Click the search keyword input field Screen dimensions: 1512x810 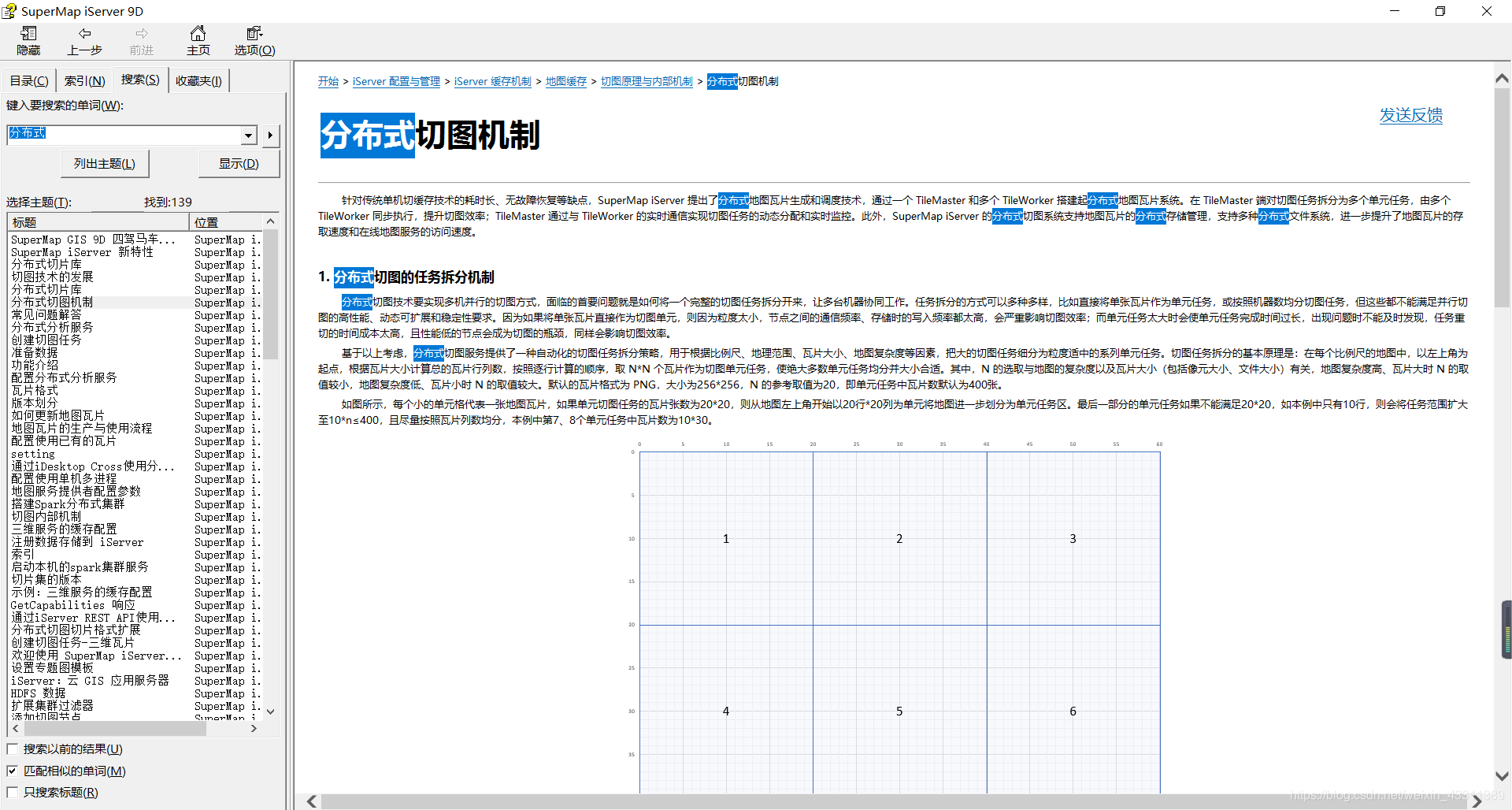coord(124,135)
